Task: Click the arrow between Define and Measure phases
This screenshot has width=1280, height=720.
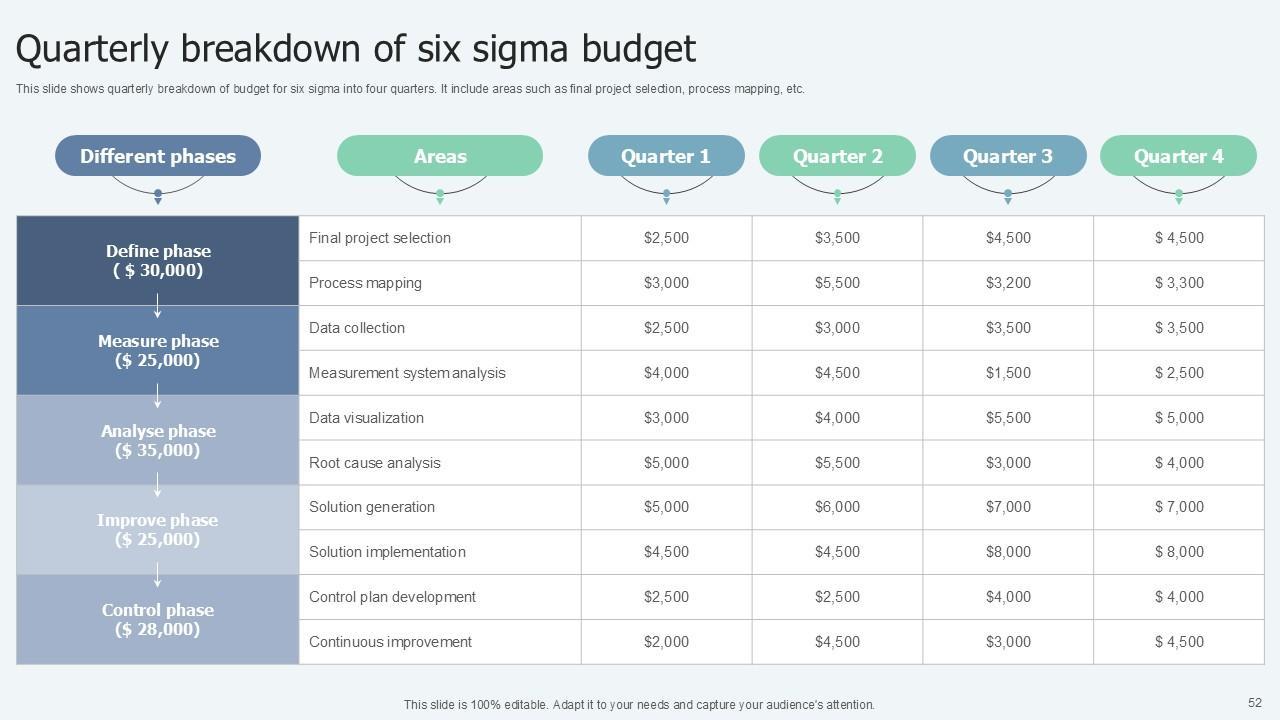Action: [x=158, y=307]
